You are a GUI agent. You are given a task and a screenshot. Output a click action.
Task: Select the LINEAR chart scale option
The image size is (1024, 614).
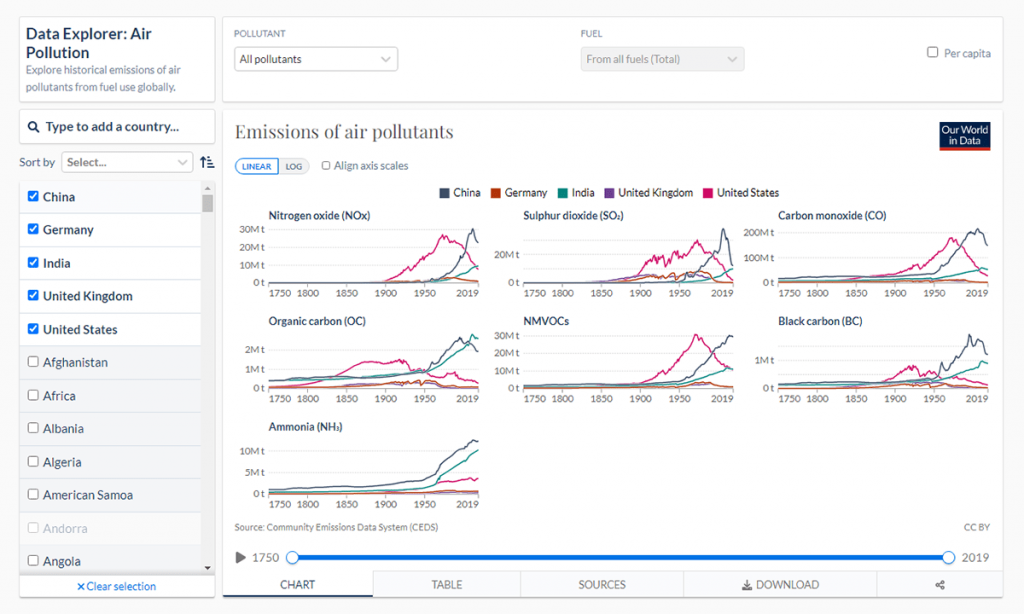(x=255, y=166)
